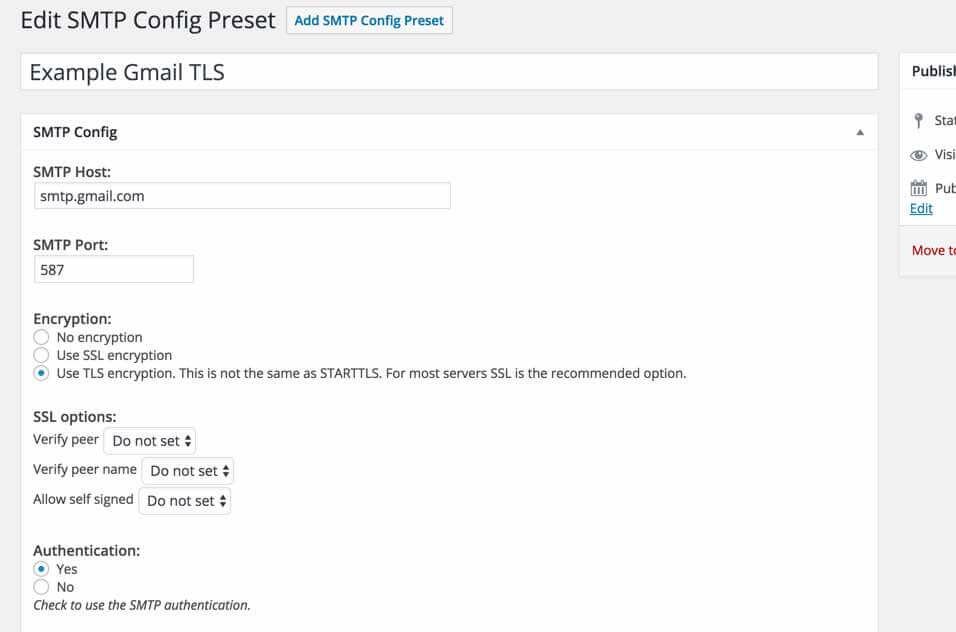
Task: Enable authentication with the Yes radio
Action: coord(41,569)
